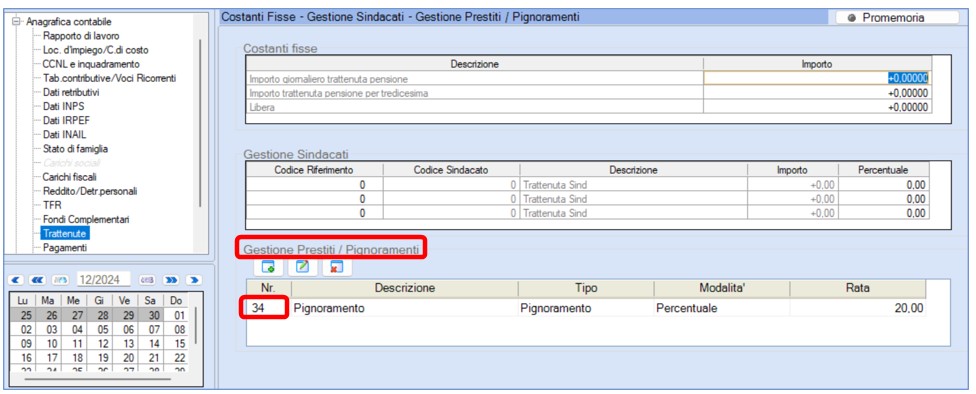
Task: Open Pagamenti in the tree
Action: pyautogui.click(x=65, y=248)
